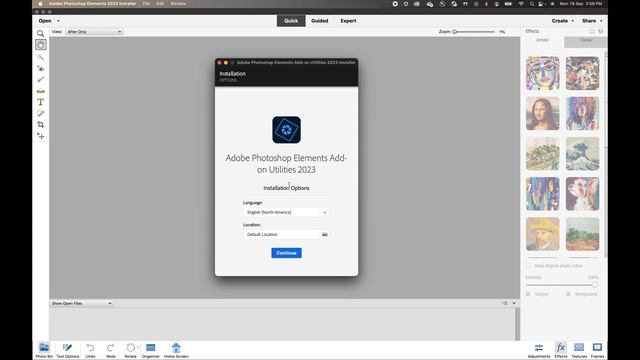Screen dimensions: 640x360
Task: Toggle the Subject checkbox
Action: pyautogui.click(x=528, y=294)
